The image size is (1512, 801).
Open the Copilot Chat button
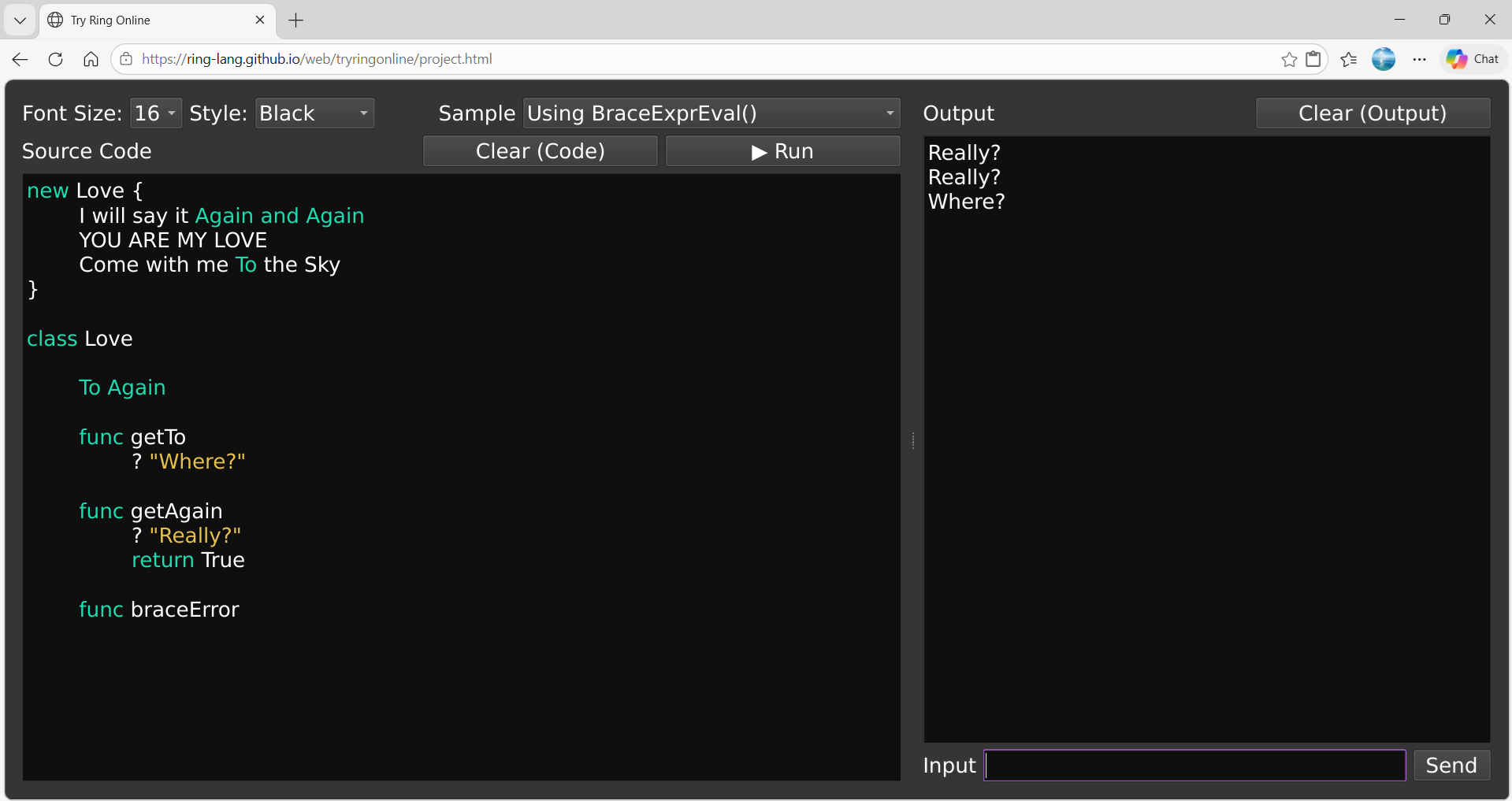[1472, 59]
